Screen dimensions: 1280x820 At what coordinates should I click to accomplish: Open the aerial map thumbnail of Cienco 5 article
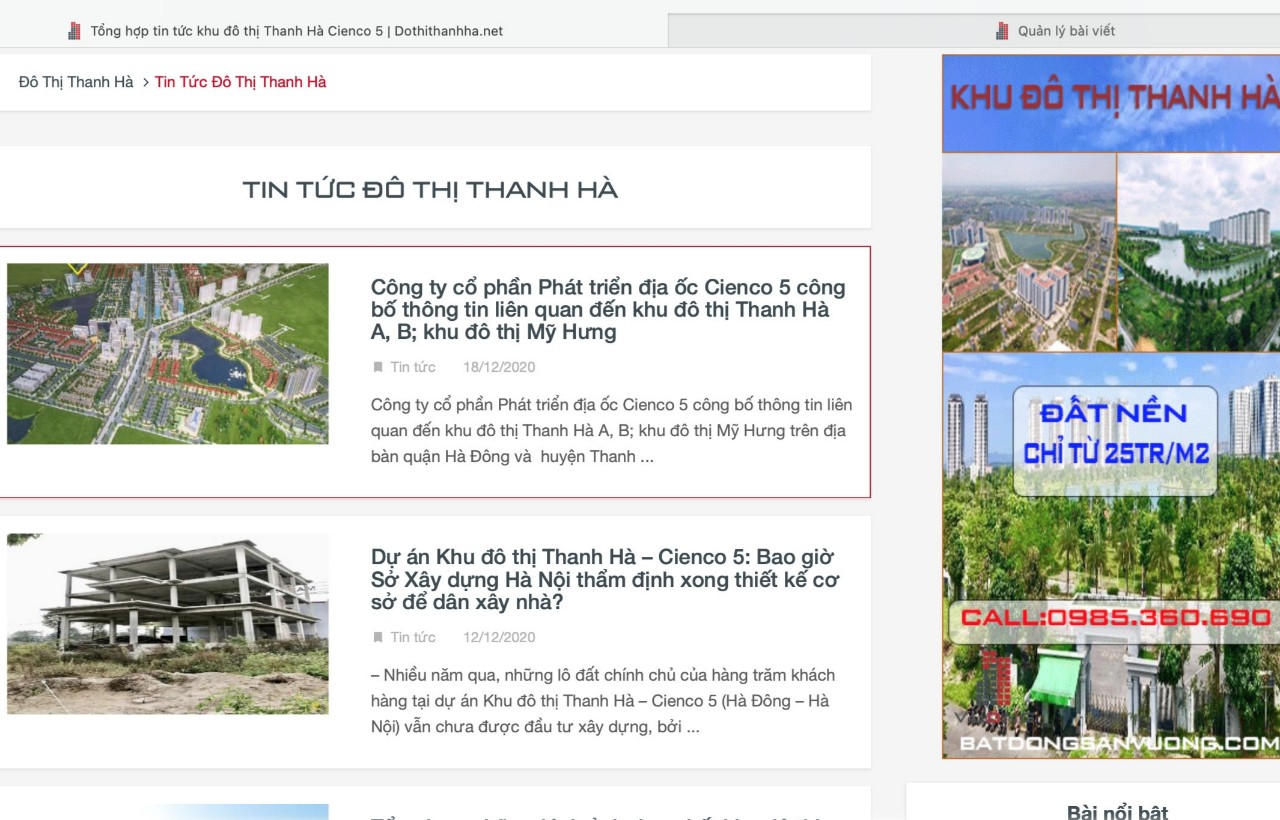[x=167, y=354]
